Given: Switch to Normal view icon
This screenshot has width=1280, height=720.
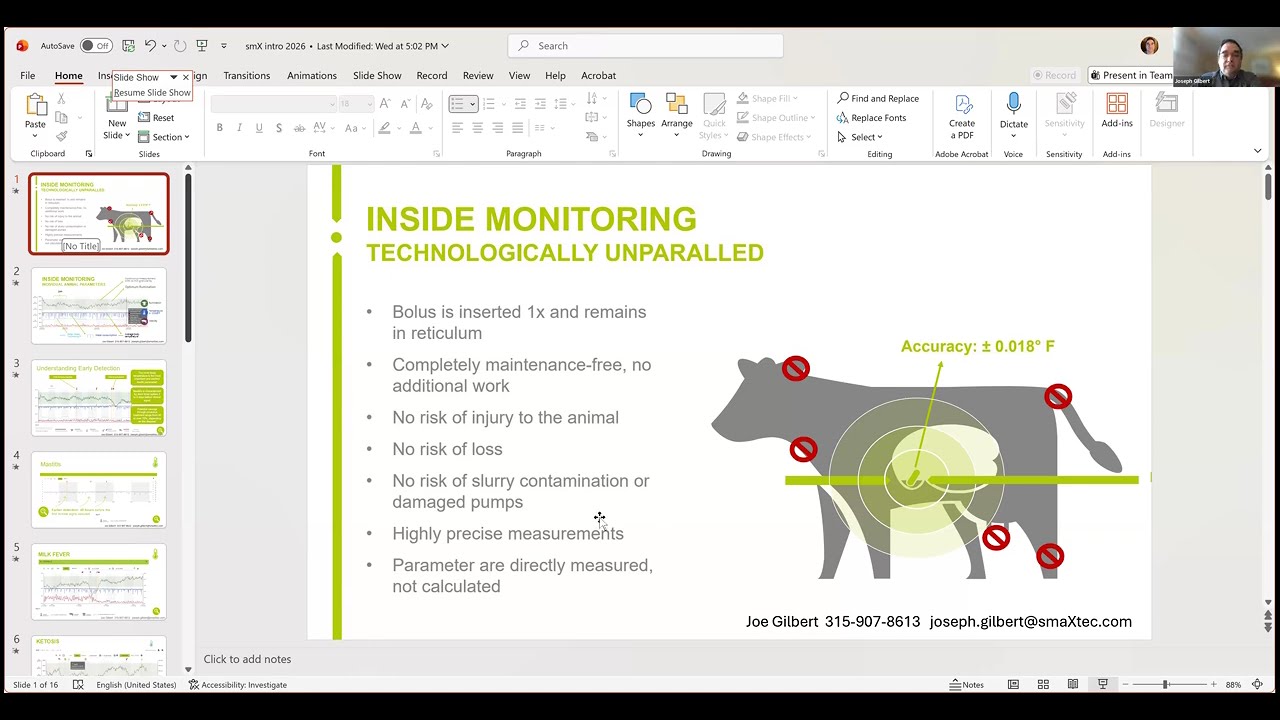Looking at the screenshot, I should (1013, 685).
